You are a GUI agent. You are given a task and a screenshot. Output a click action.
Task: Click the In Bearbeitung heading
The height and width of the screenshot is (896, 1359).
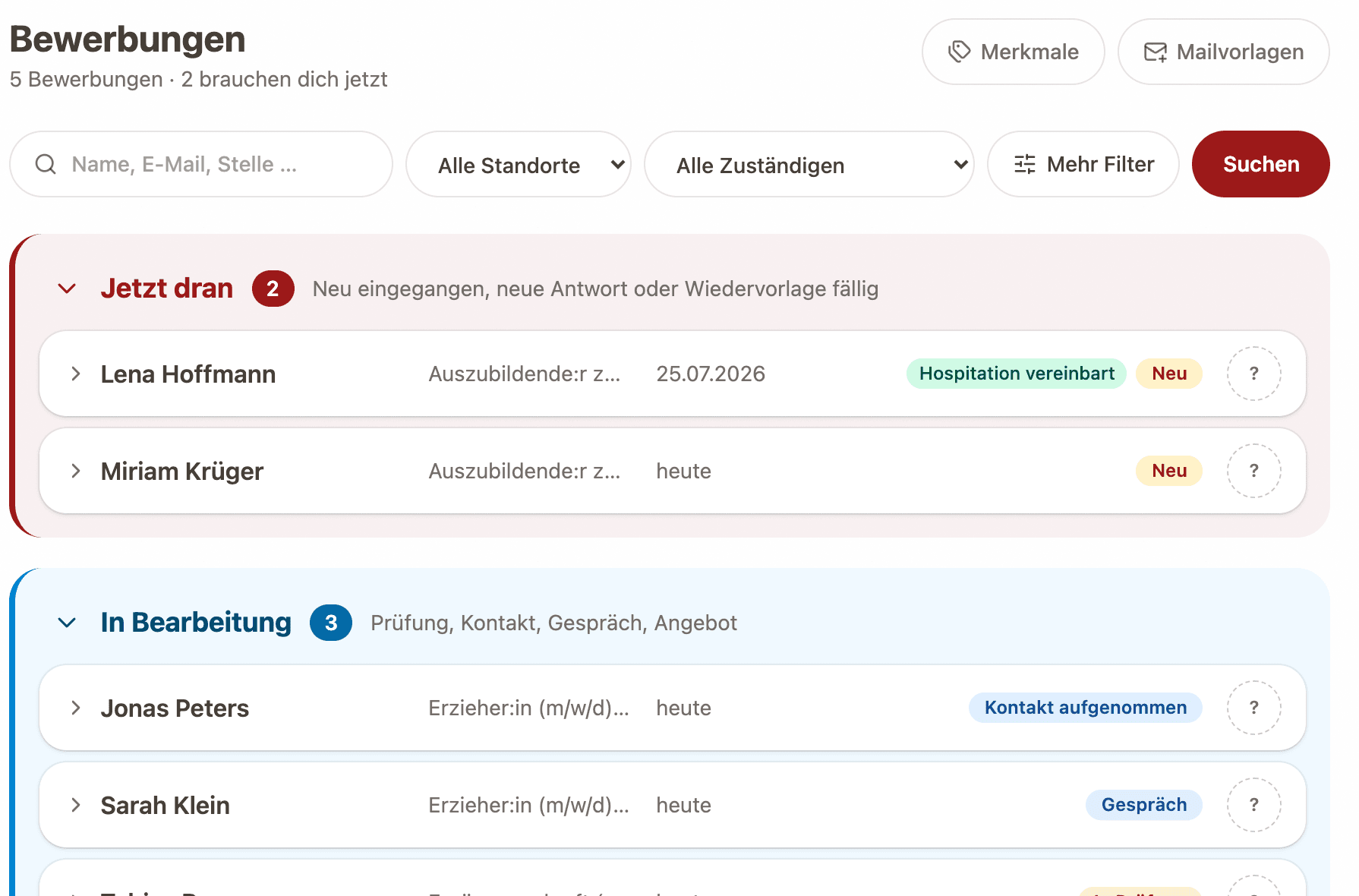(x=196, y=623)
